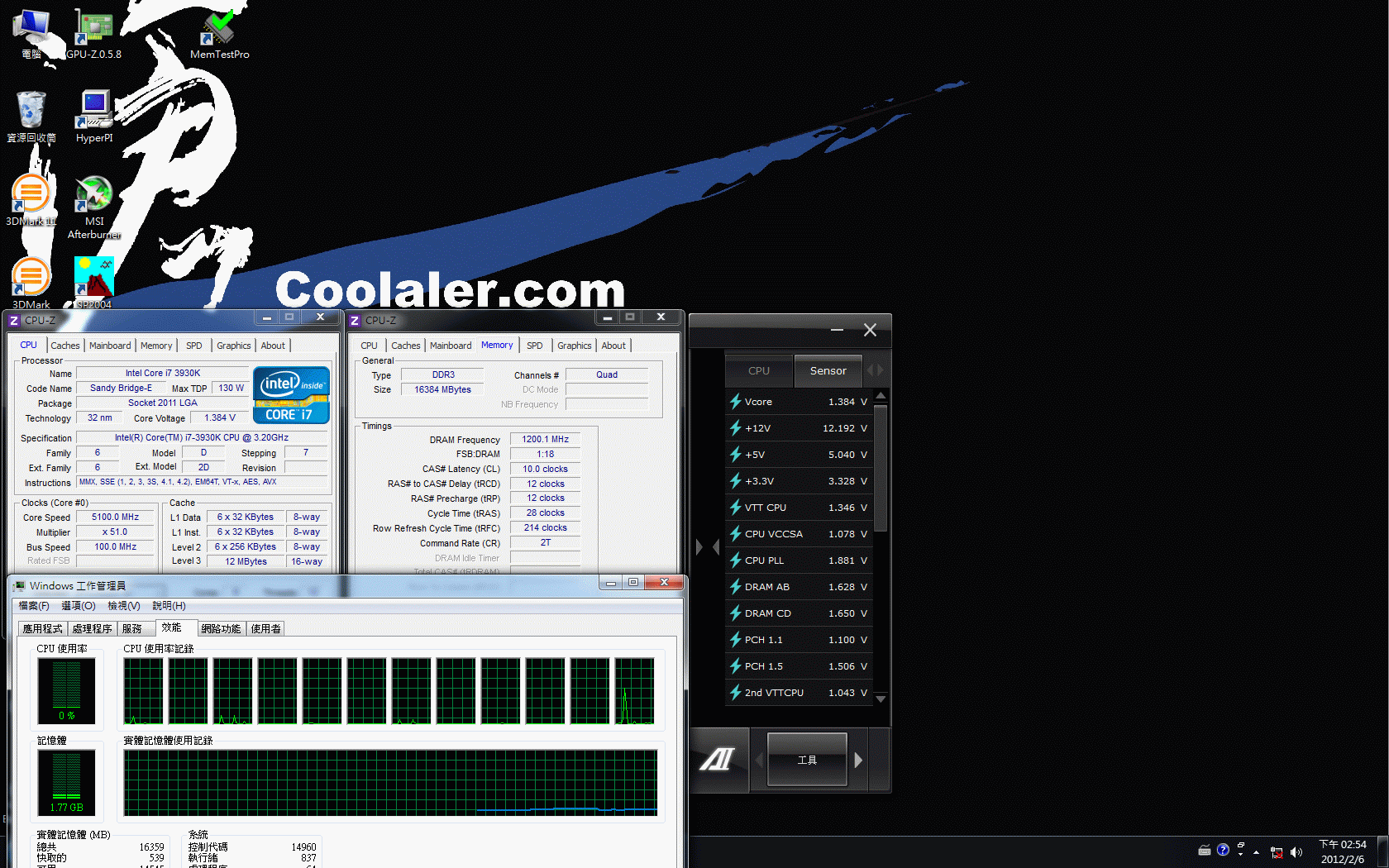Open the About tab in left CPU-Z
The height and width of the screenshot is (868, 1389).
pyautogui.click(x=273, y=346)
